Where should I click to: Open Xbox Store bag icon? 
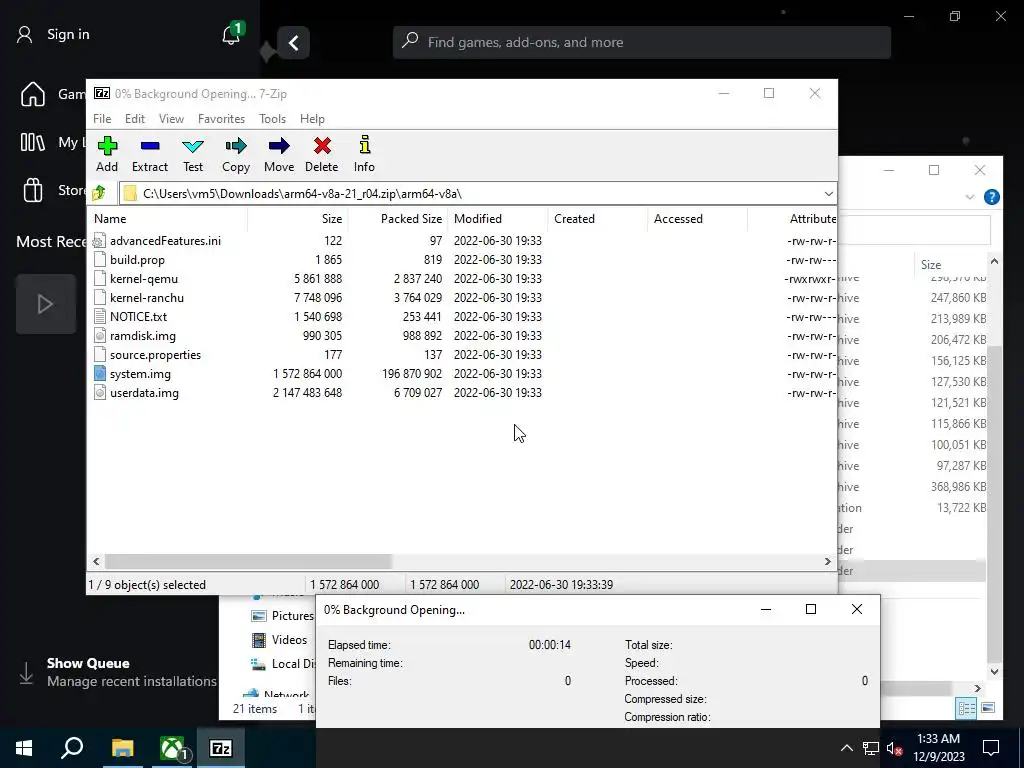point(33,190)
